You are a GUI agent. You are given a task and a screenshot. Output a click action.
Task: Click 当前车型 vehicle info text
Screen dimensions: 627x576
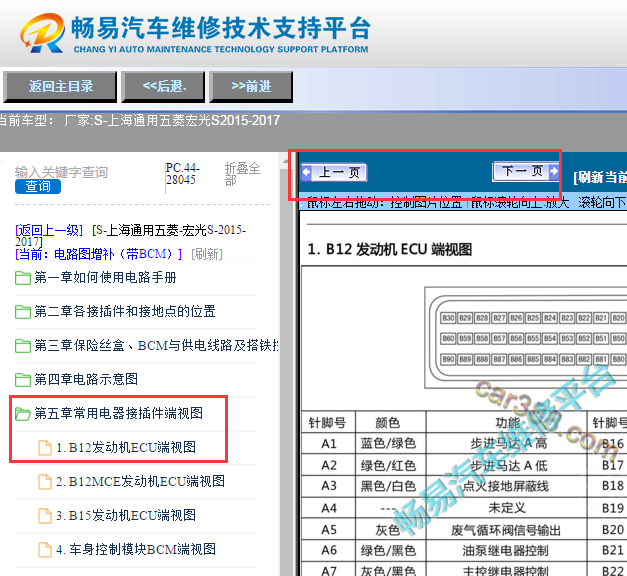point(138,120)
